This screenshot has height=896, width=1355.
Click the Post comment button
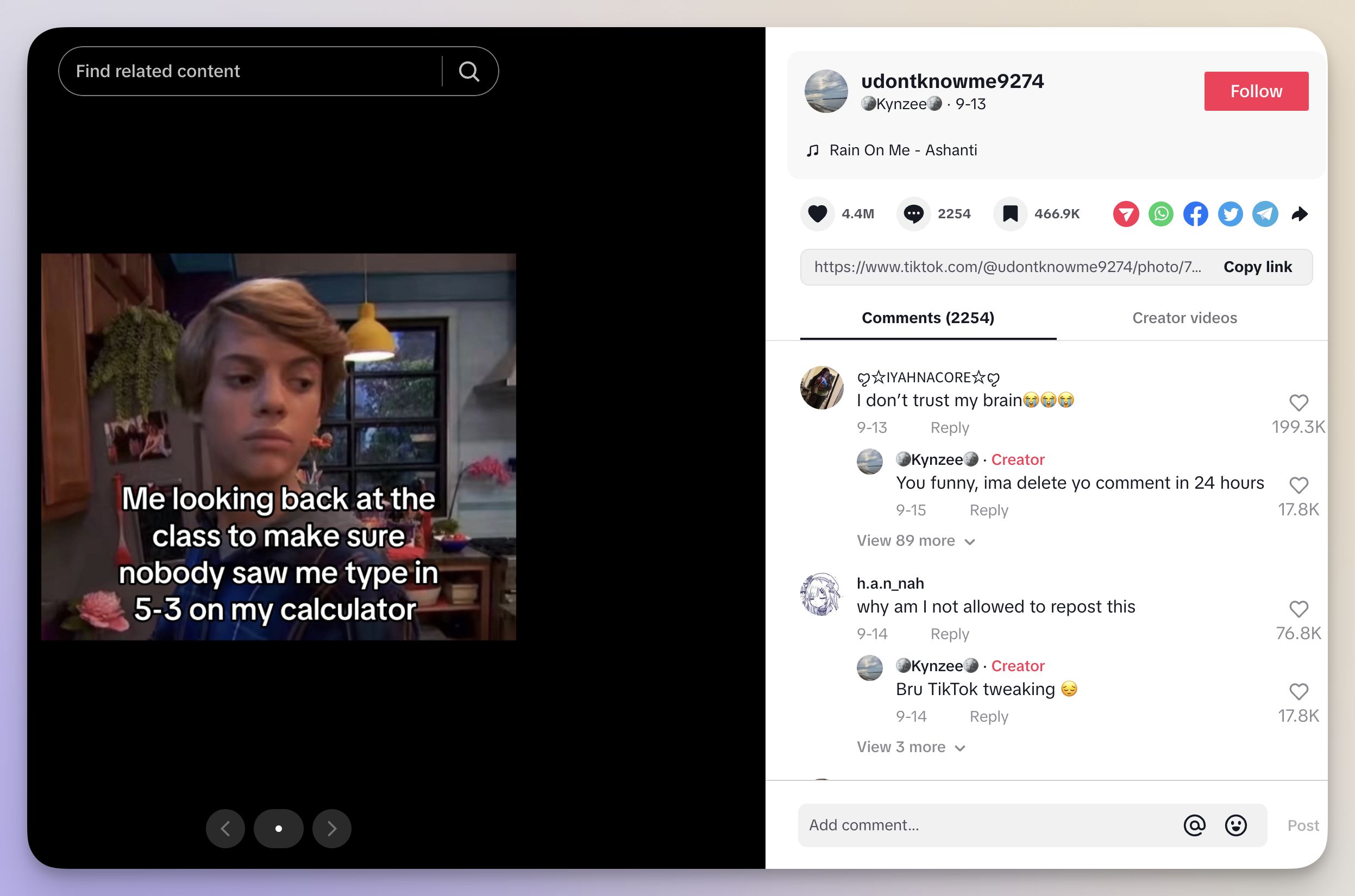coord(1302,825)
